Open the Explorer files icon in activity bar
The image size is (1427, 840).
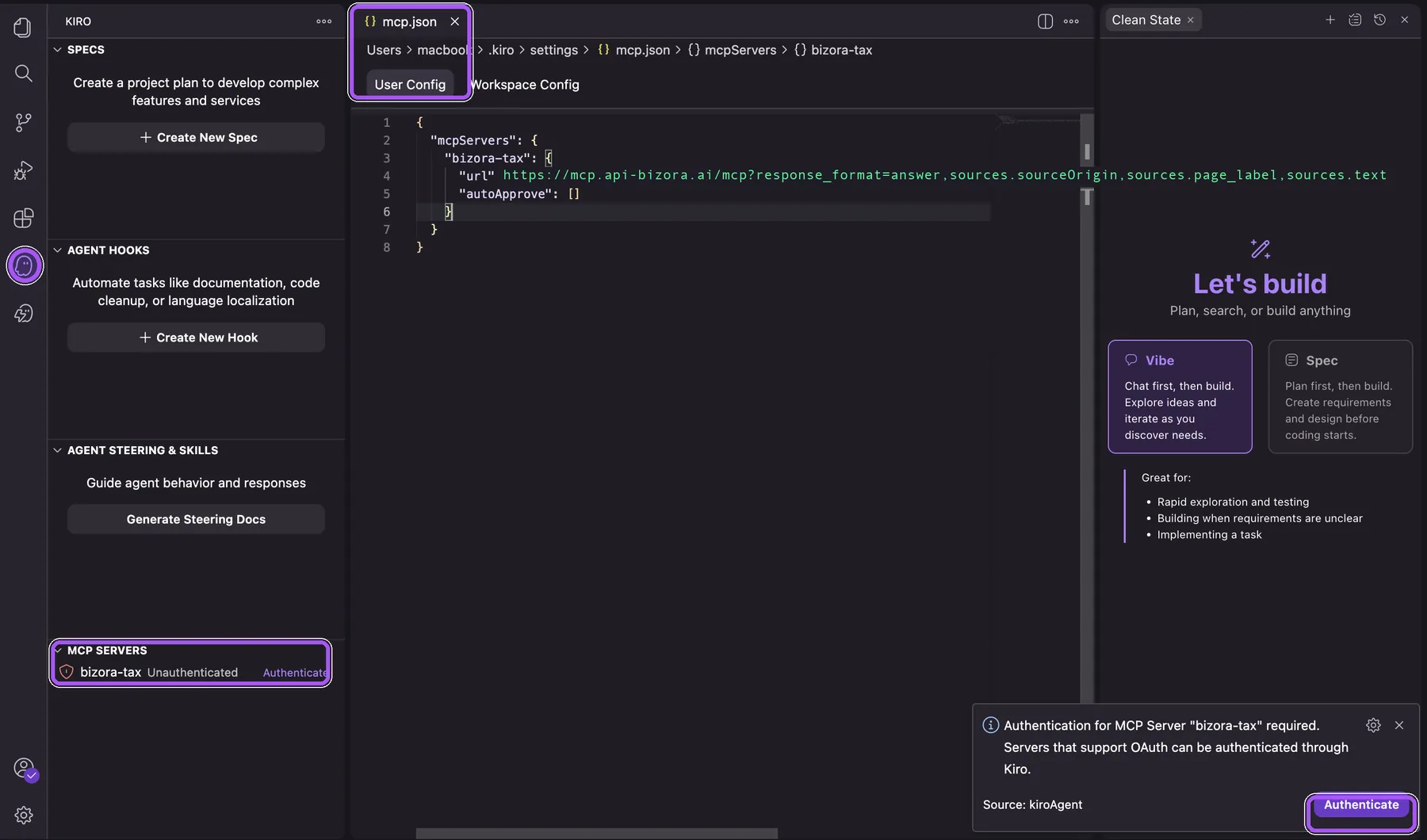click(23, 28)
